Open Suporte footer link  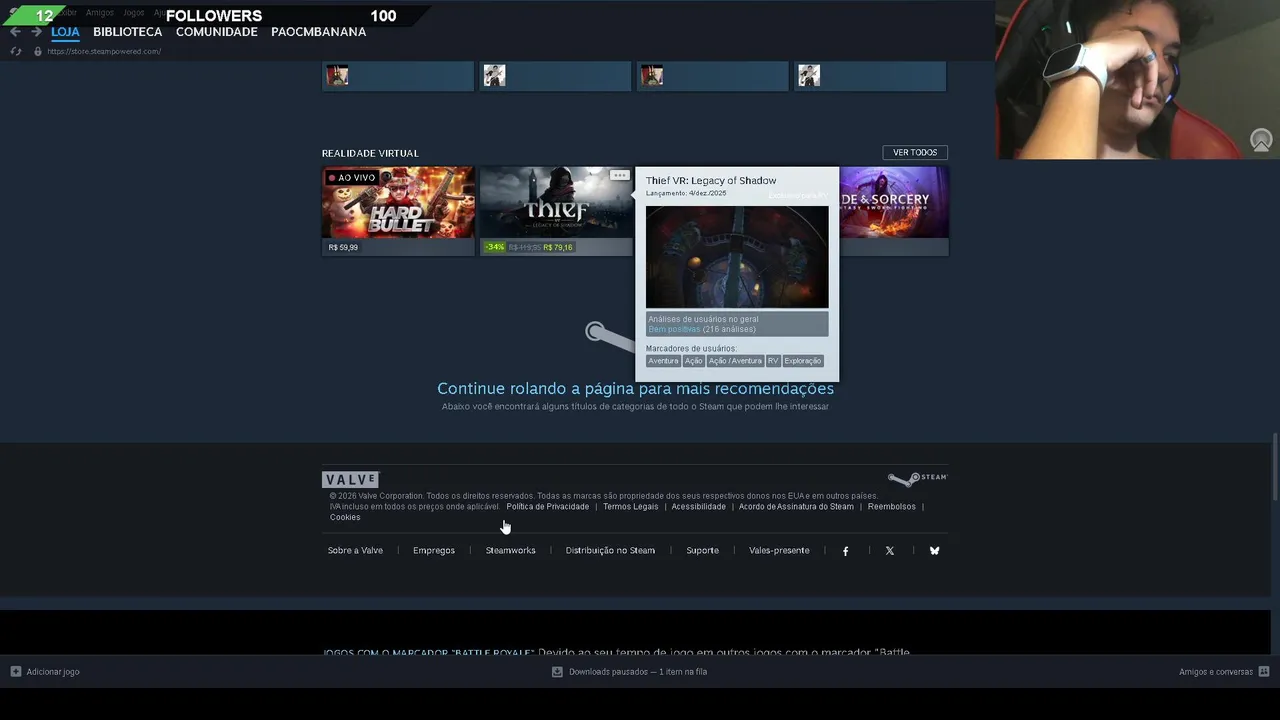pyautogui.click(x=702, y=550)
